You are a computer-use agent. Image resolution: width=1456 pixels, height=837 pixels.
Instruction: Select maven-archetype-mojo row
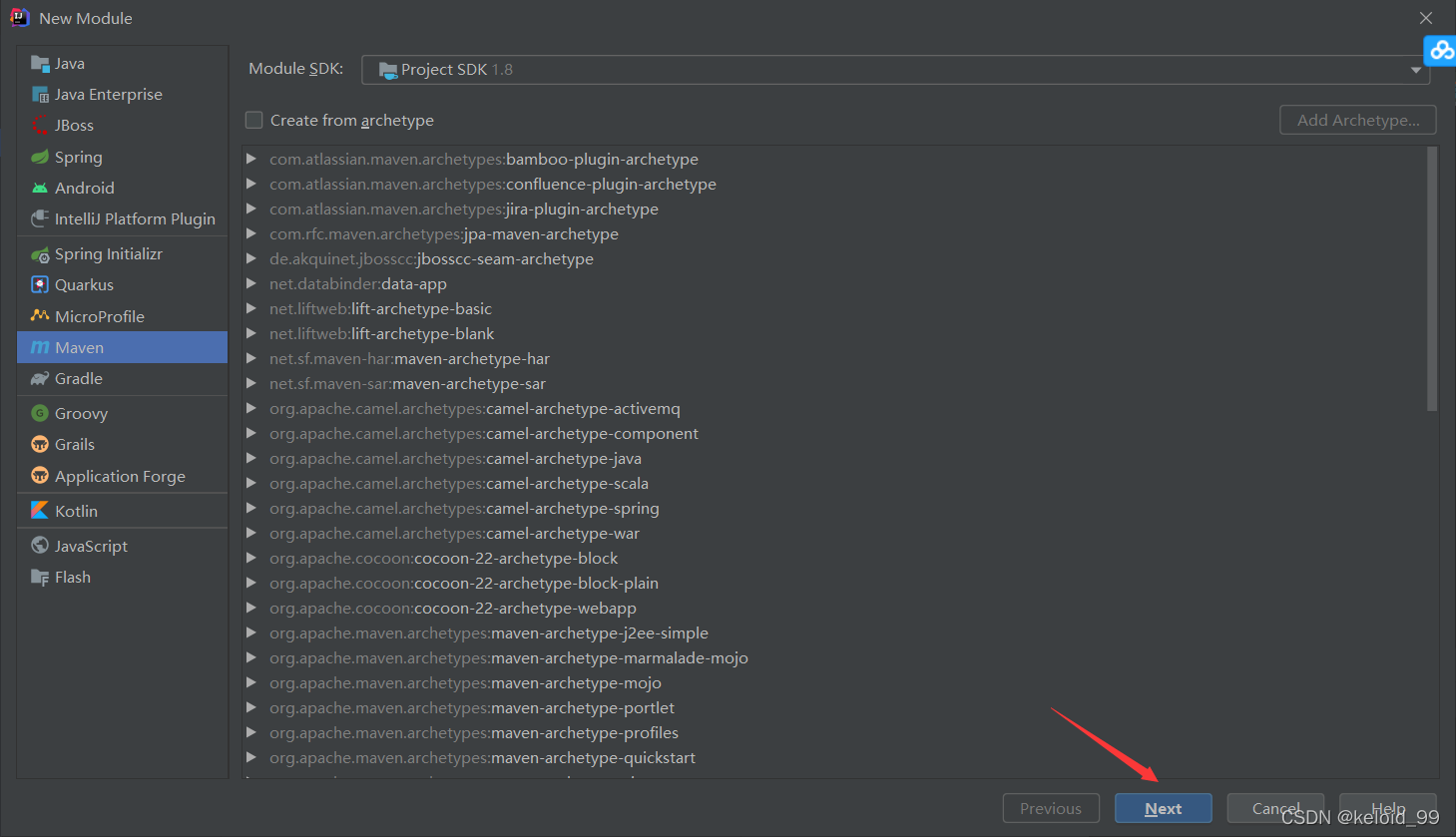click(x=834, y=683)
